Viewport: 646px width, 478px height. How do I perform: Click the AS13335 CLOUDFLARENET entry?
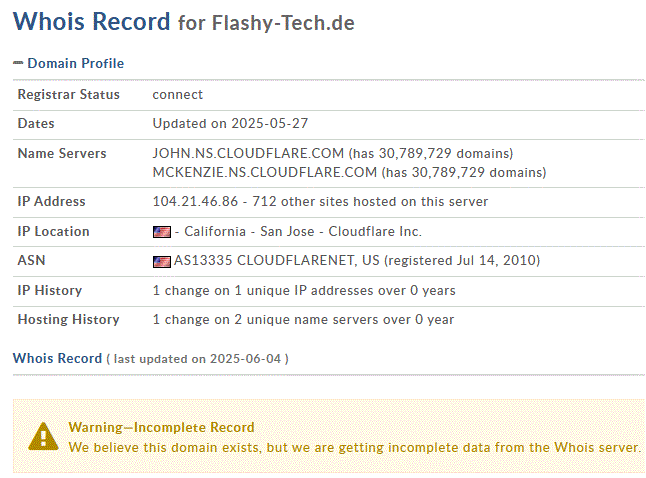point(264,261)
